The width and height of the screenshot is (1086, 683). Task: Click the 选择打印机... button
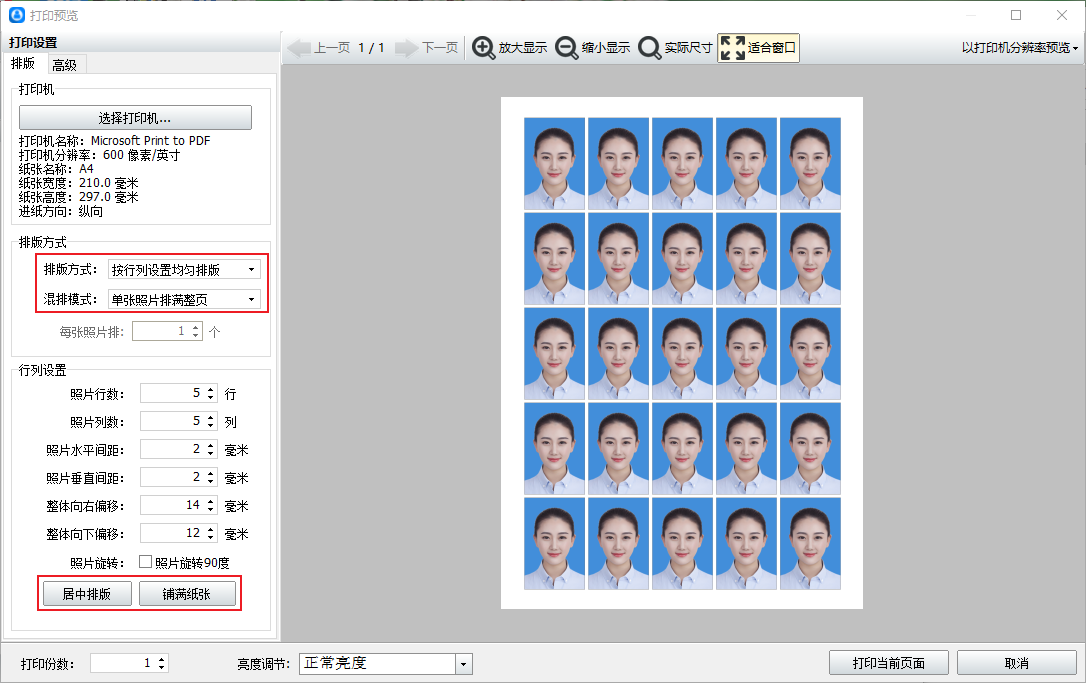point(135,118)
